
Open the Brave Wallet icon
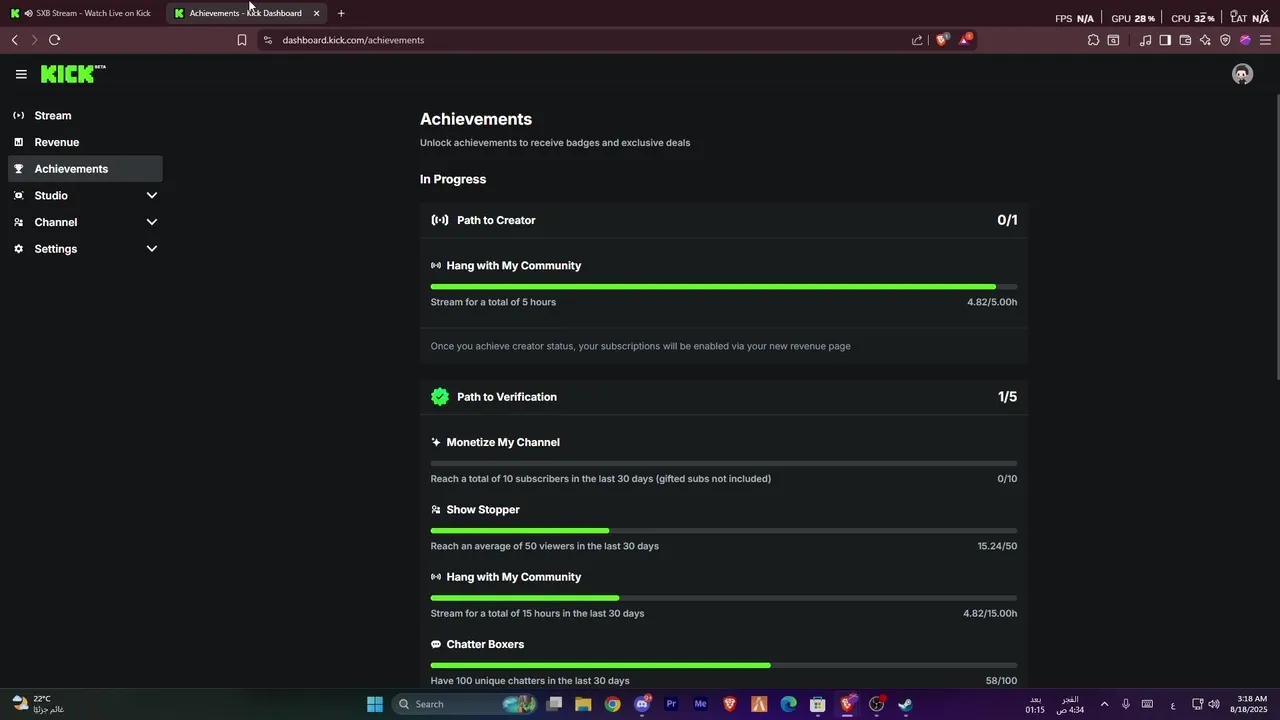pos(1185,40)
